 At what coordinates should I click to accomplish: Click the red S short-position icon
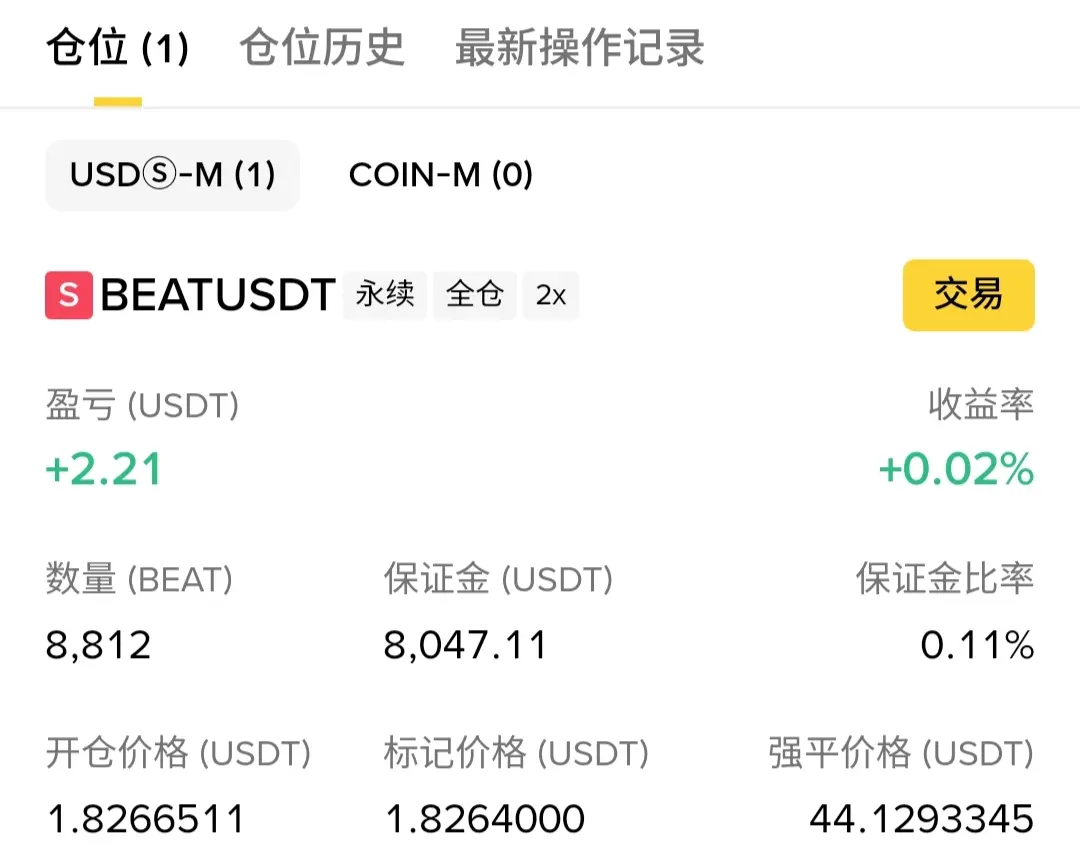(69, 295)
